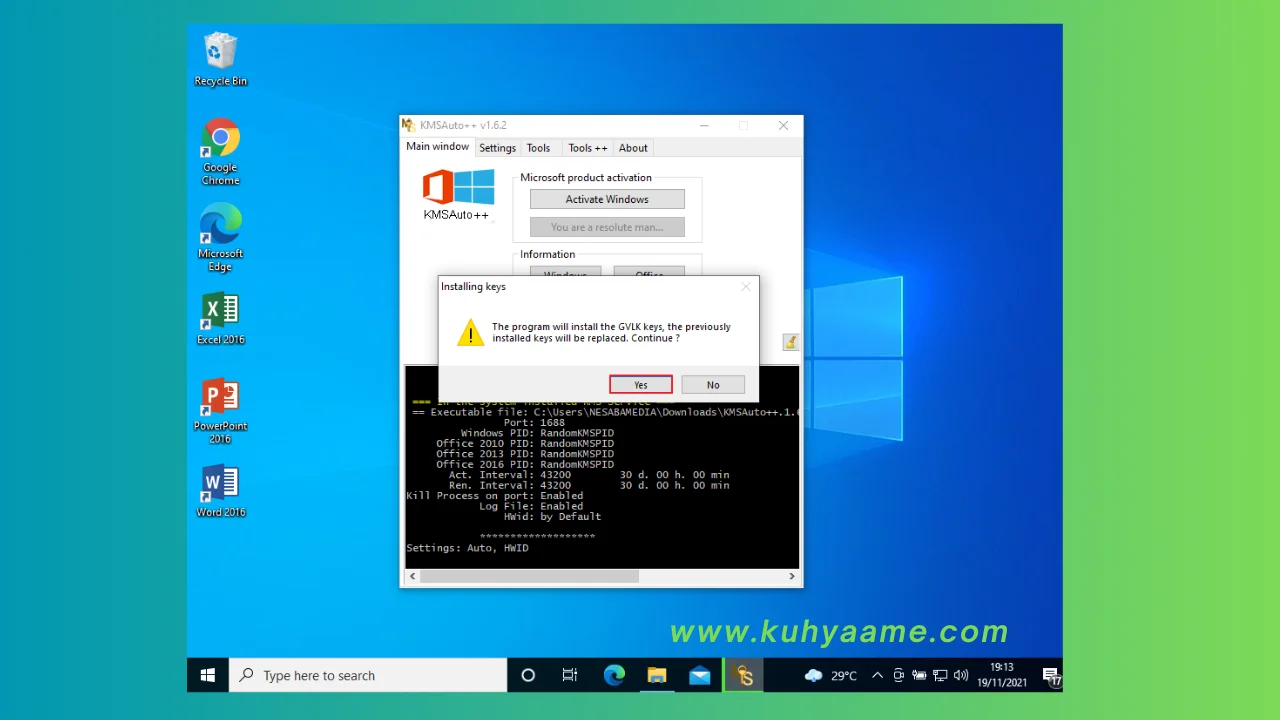The image size is (1280, 720).
Task: Click the 'Port: 1688' console line
Action: click(534, 423)
